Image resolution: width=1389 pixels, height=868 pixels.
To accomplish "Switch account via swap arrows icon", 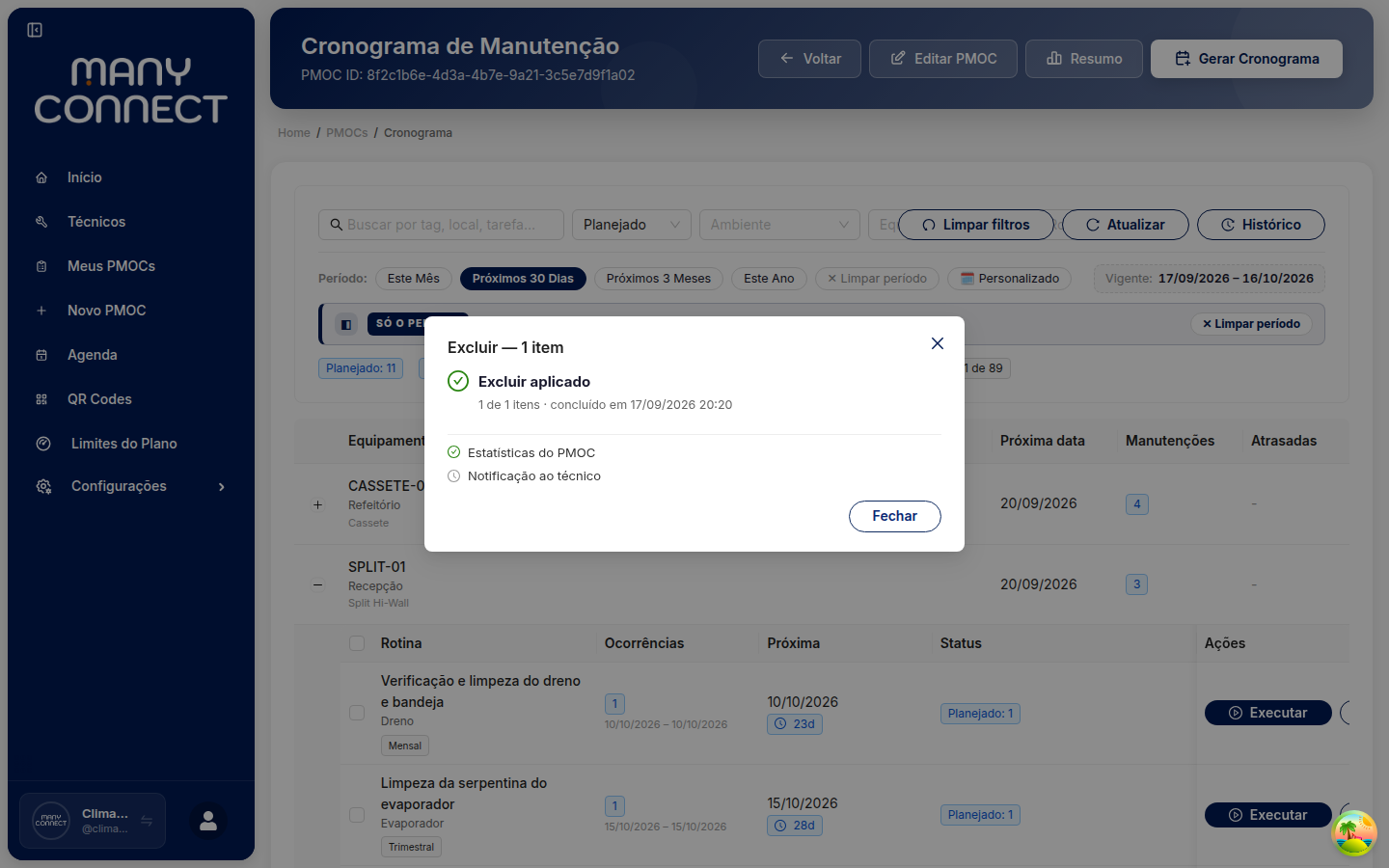I will [x=147, y=821].
